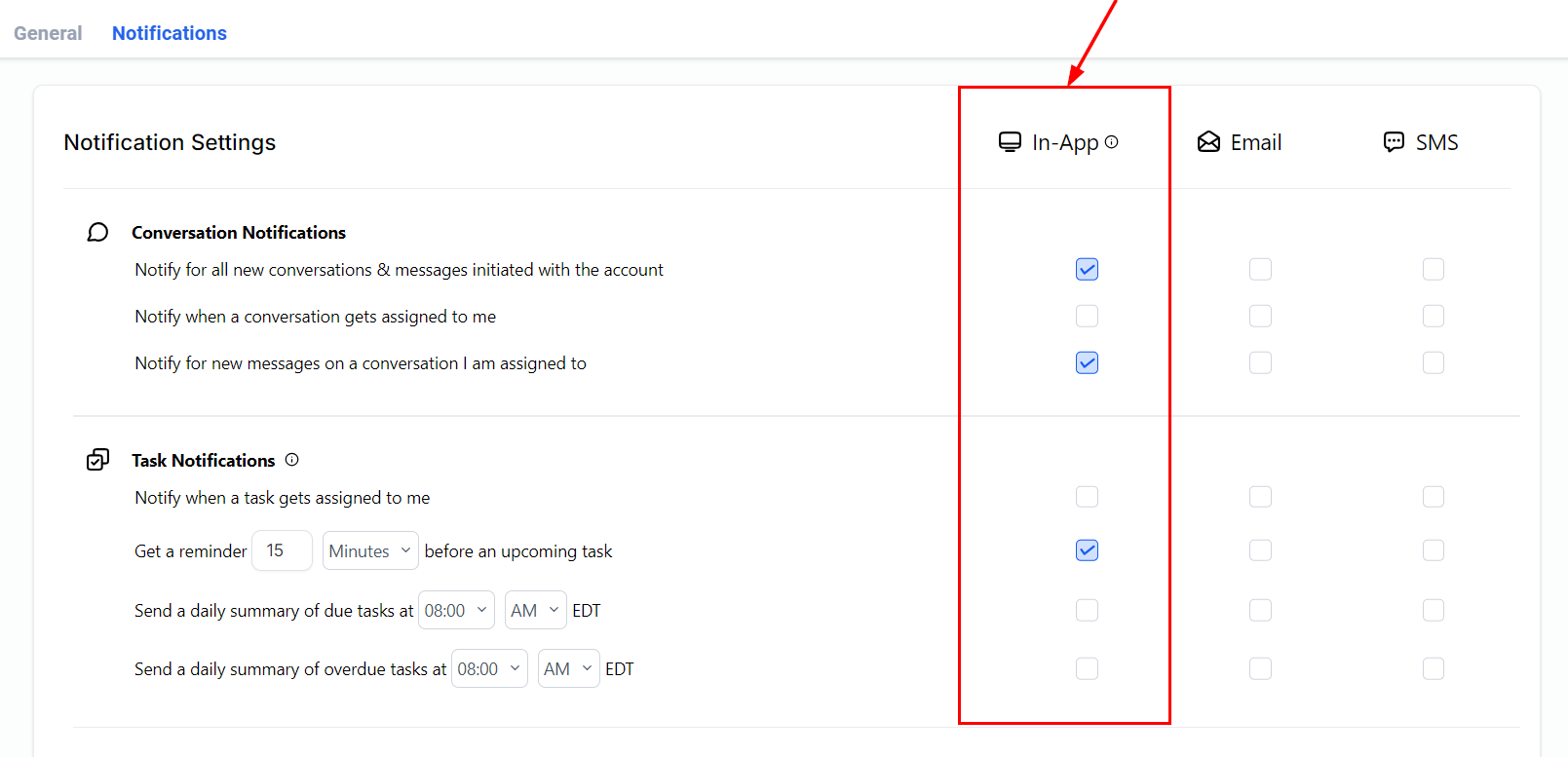Screen dimensions: 1568x757
Task: Open the overdue tasks AM/PM dropdown
Action: click(x=568, y=668)
